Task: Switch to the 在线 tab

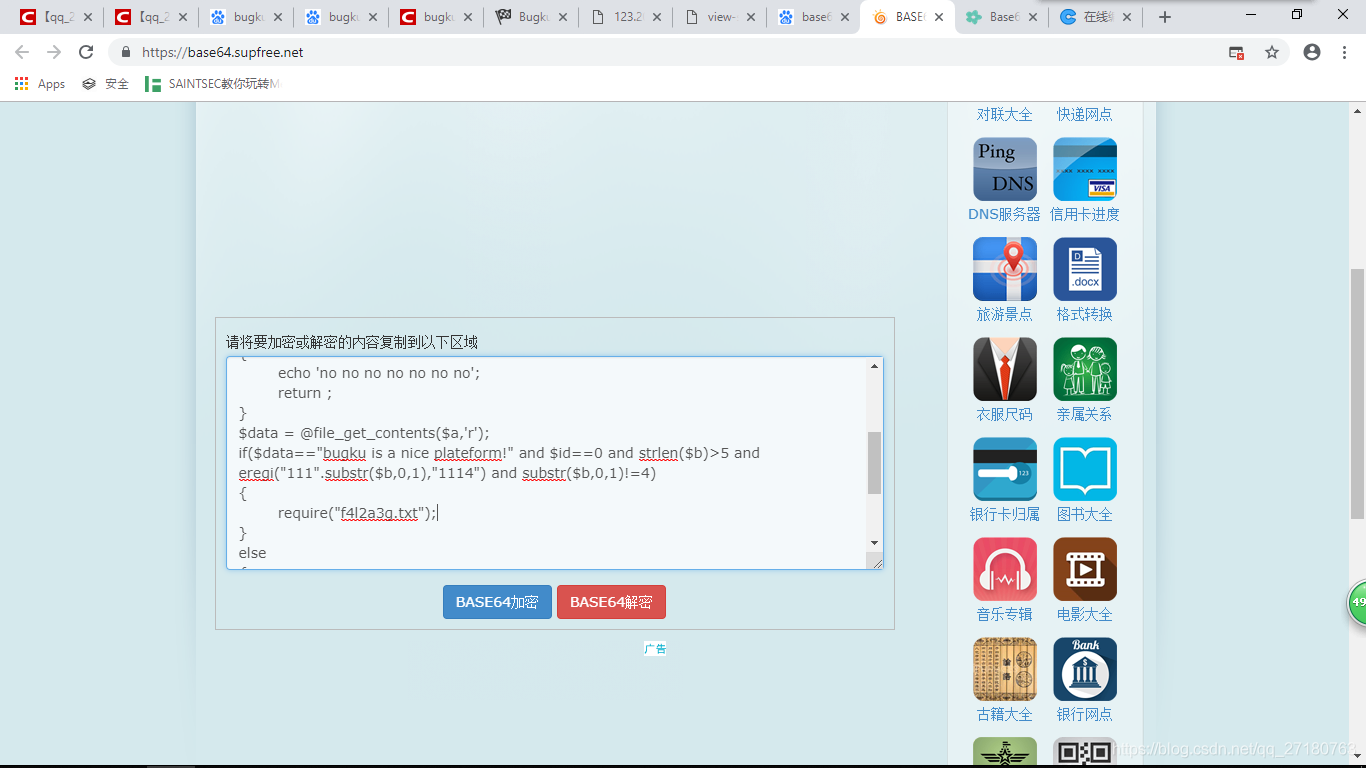Action: click(1098, 17)
